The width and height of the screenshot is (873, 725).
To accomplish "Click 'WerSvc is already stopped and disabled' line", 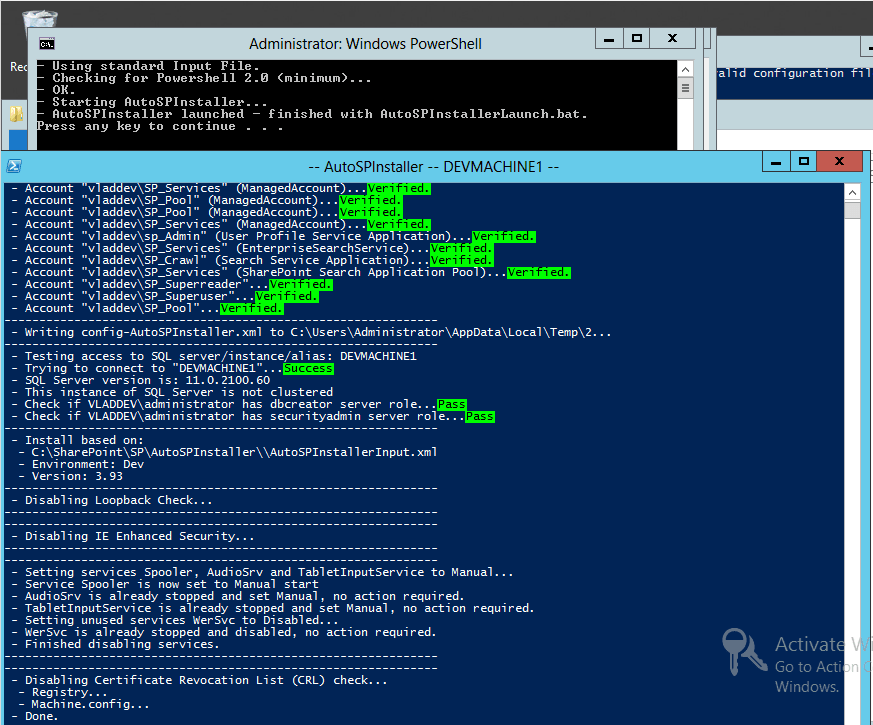I will pyautogui.click(x=224, y=633).
